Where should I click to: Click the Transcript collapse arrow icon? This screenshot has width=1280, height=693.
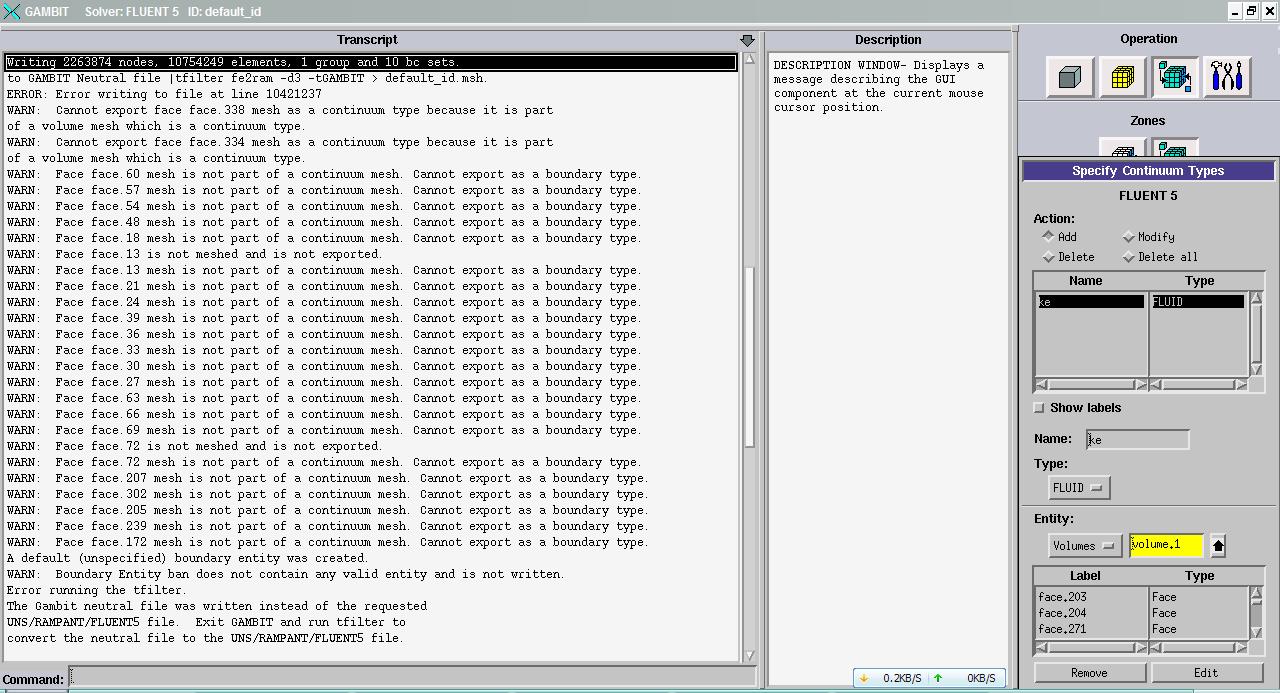pyautogui.click(x=747, y=40)
